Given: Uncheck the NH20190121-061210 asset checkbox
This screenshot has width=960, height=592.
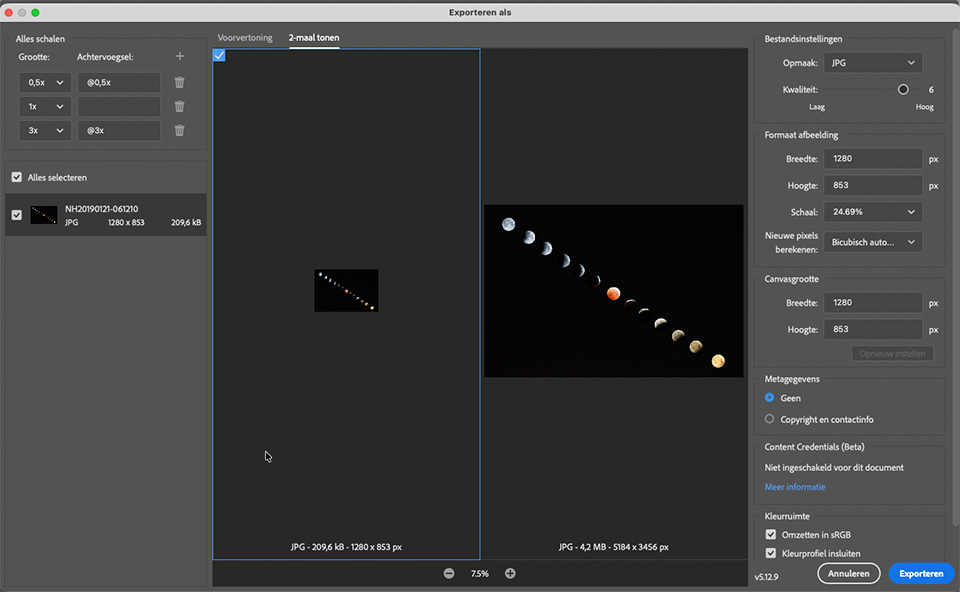Looking at the screenshot, I should click(16, 215).
